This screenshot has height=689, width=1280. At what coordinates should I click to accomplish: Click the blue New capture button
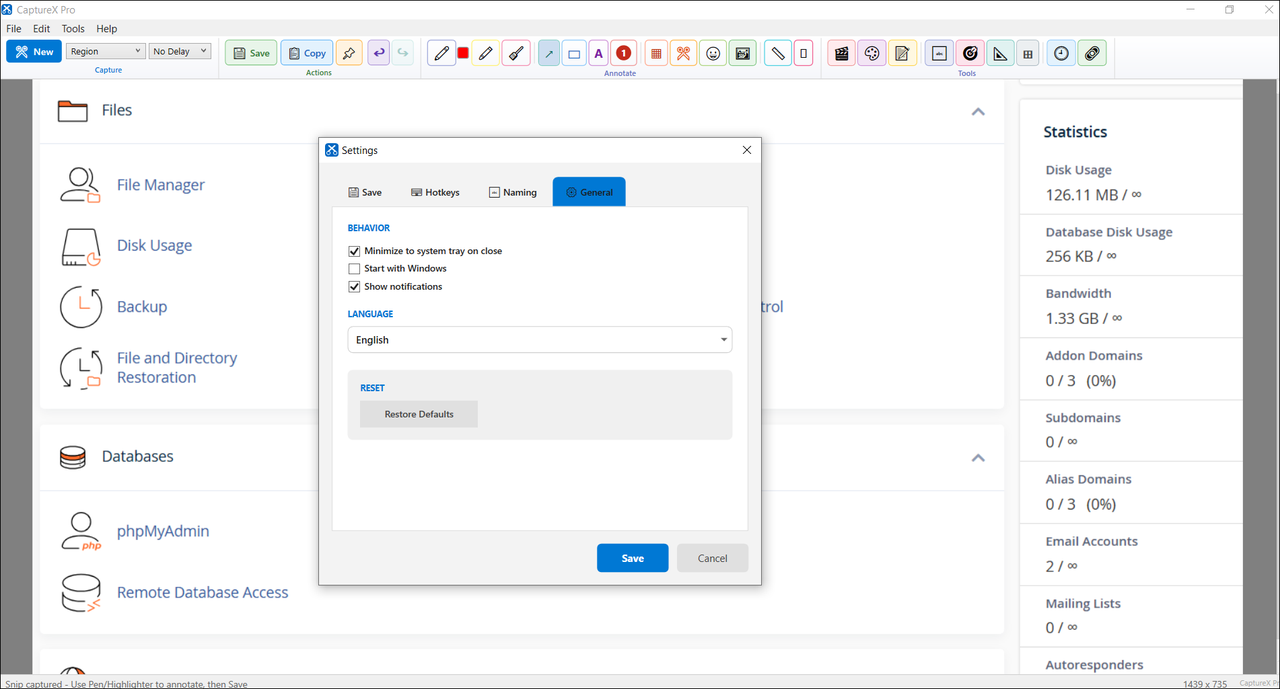[x=34, y=52]
